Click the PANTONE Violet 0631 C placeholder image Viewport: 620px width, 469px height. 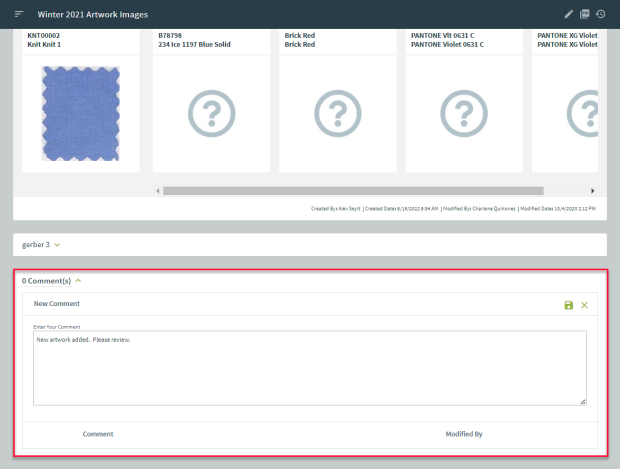[x=464, y=113]
